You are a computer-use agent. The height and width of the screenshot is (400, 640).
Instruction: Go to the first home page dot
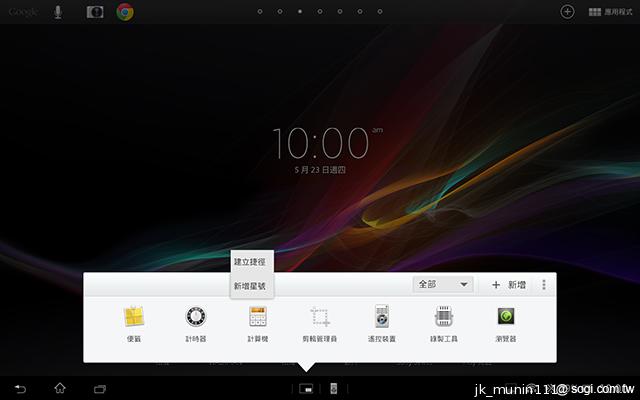point(260,12)
